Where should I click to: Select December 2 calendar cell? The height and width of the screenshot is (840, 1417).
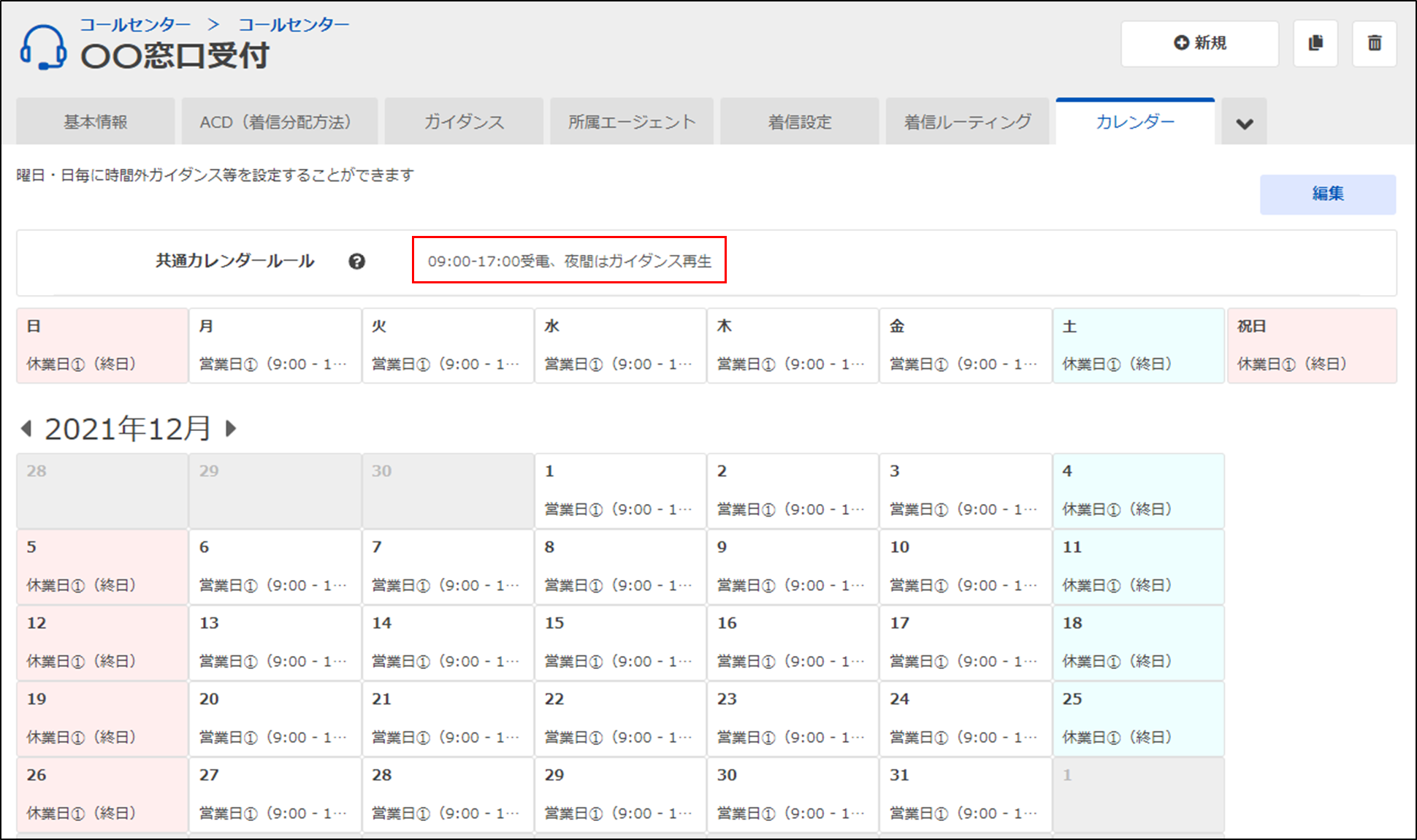tap(793, 491)
